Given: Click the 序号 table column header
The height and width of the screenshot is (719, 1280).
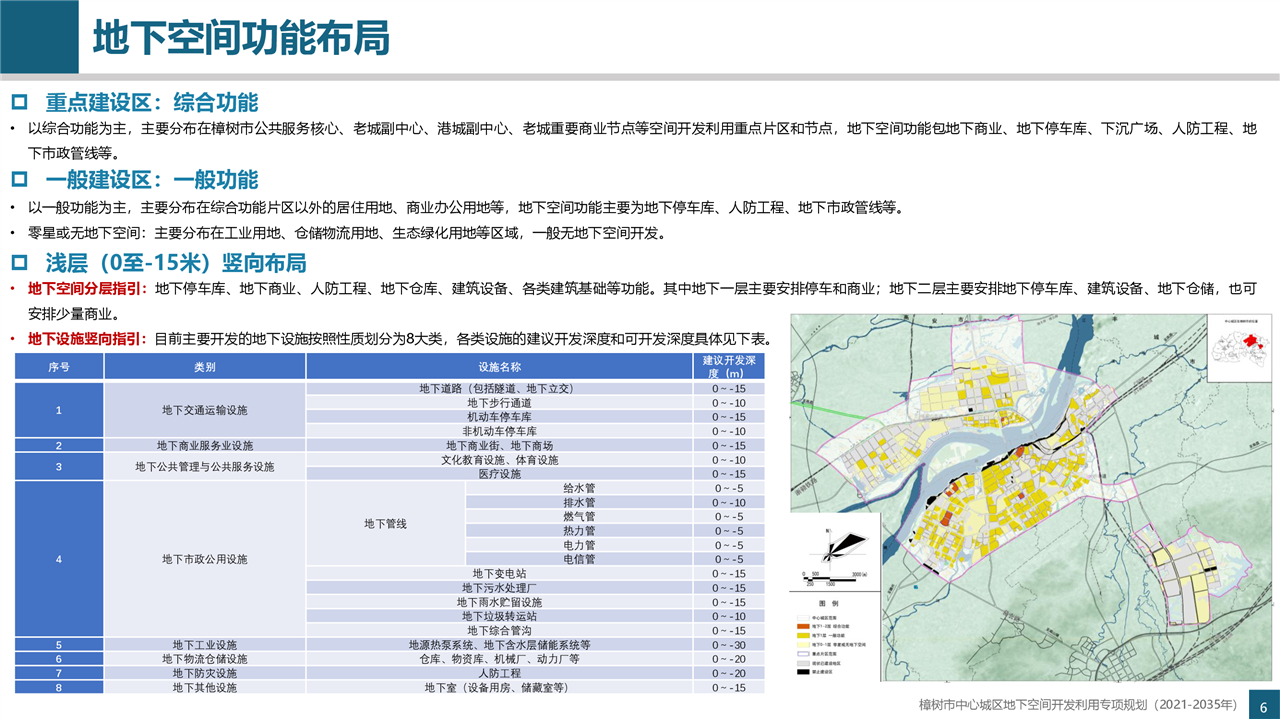Looking at the screenshot, I should pyautogui.click(x=59, y=367).
